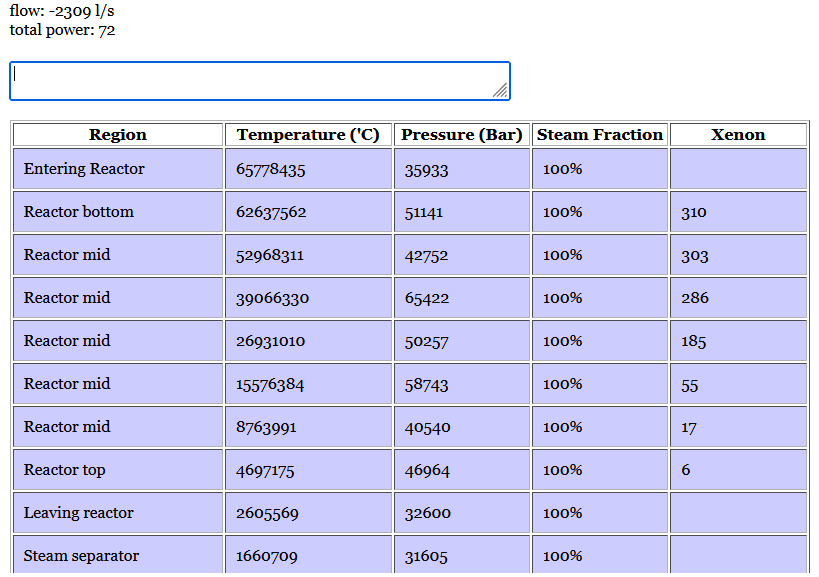
Task: Click pressure value 50257
Action: 426,342
